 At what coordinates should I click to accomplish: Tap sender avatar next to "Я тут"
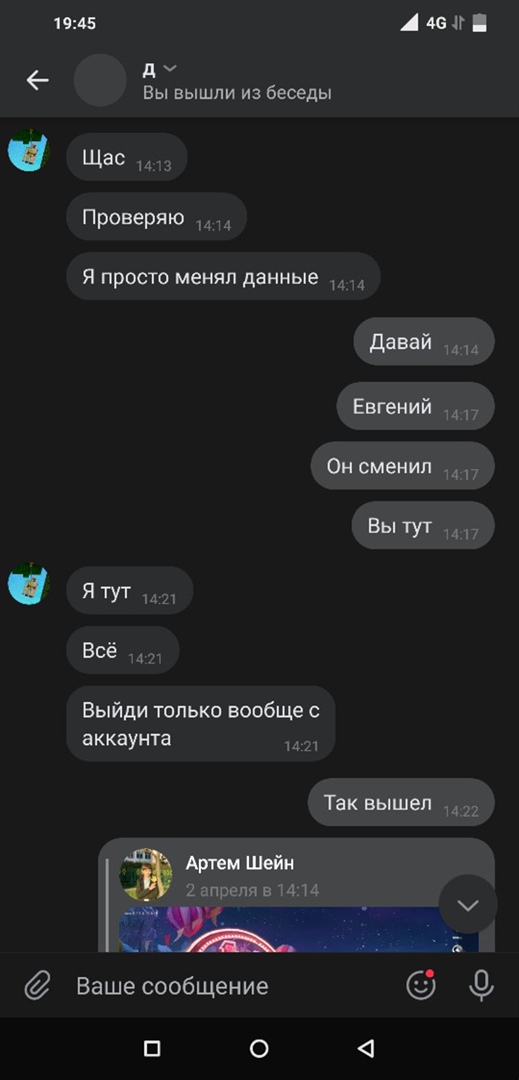point(28,584)
